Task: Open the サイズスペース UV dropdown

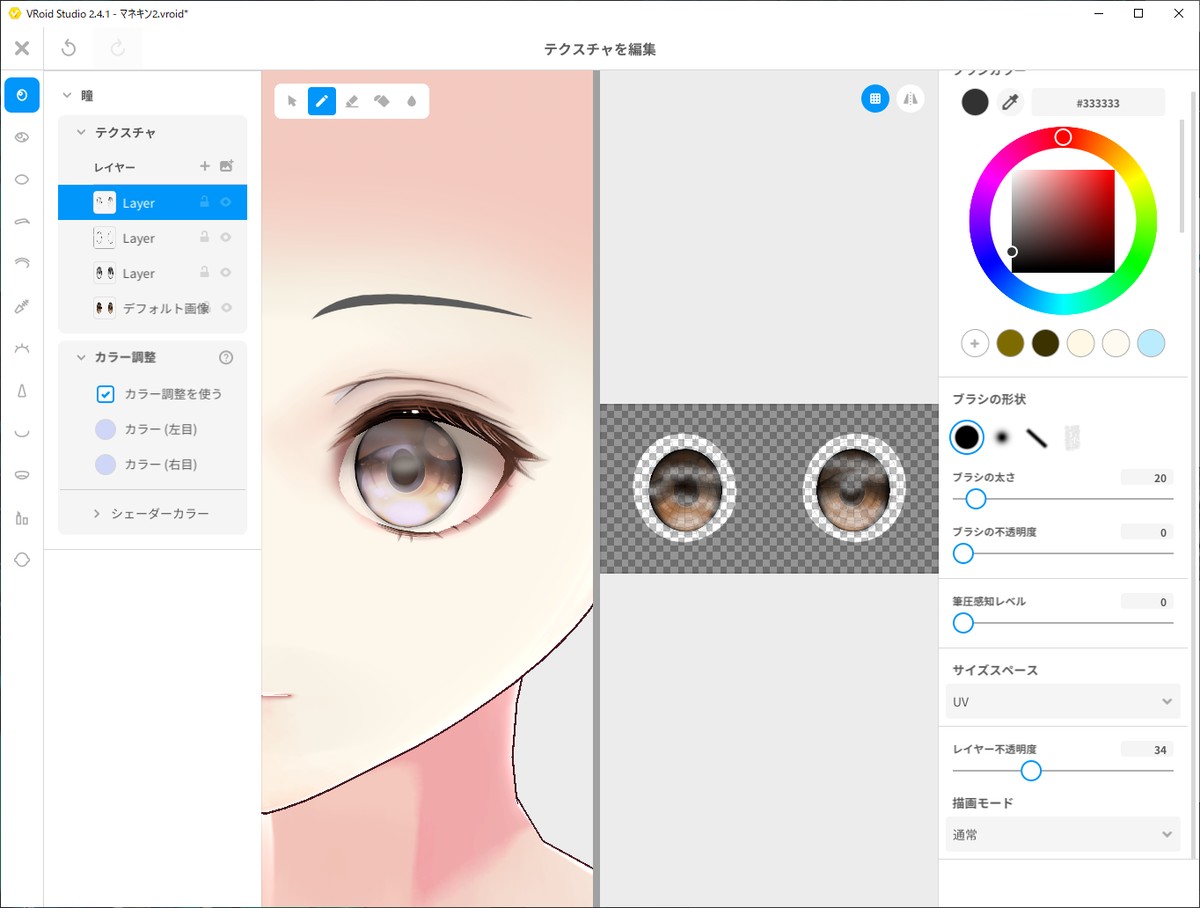Action: (x=1062, y=702)
